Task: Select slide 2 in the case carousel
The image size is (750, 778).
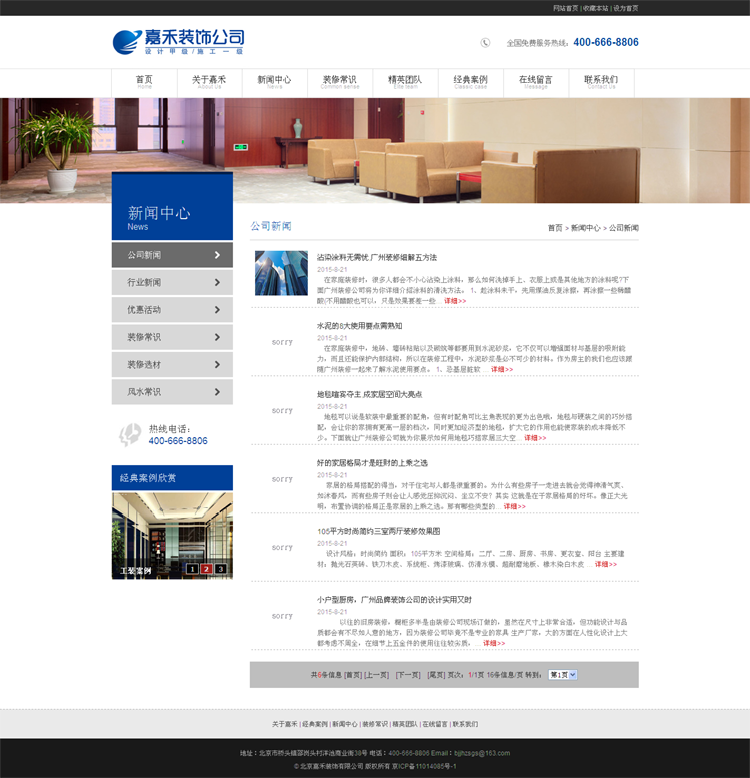Action: pos(206,569)
